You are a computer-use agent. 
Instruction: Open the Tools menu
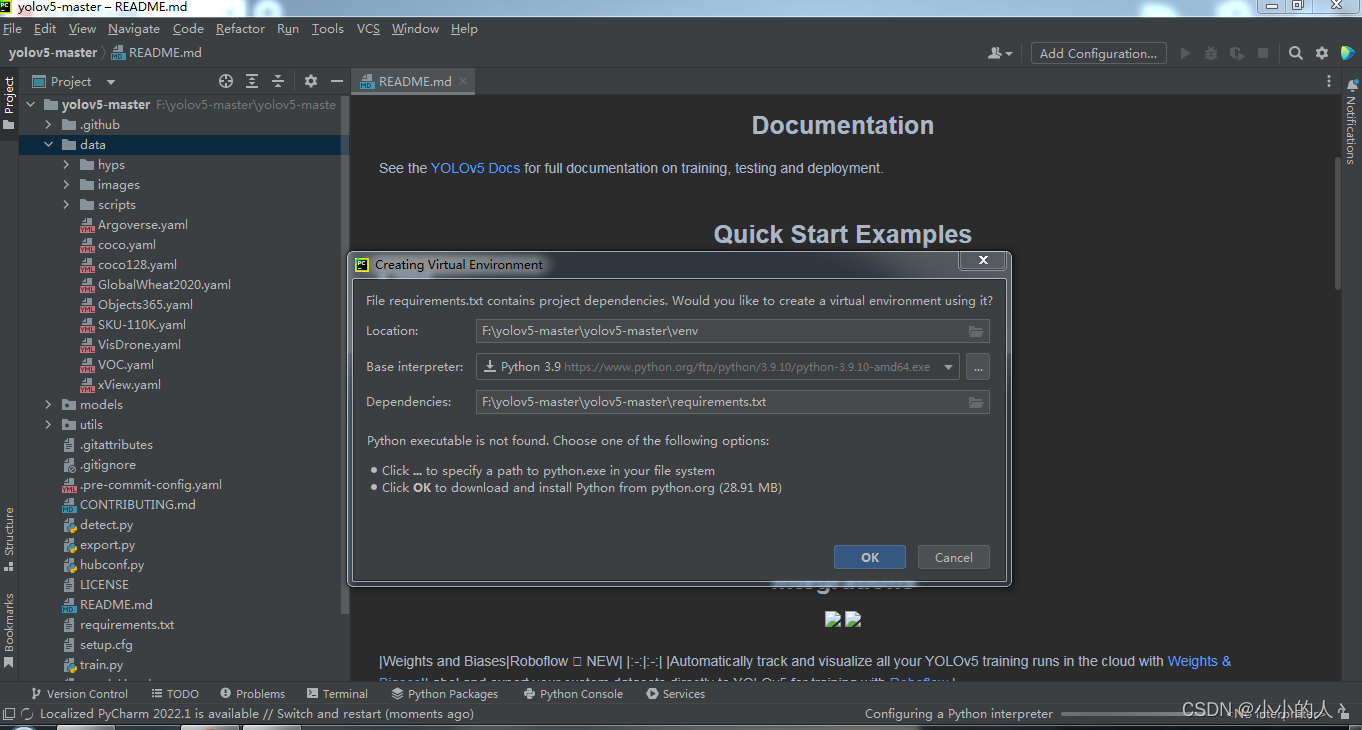327,29
